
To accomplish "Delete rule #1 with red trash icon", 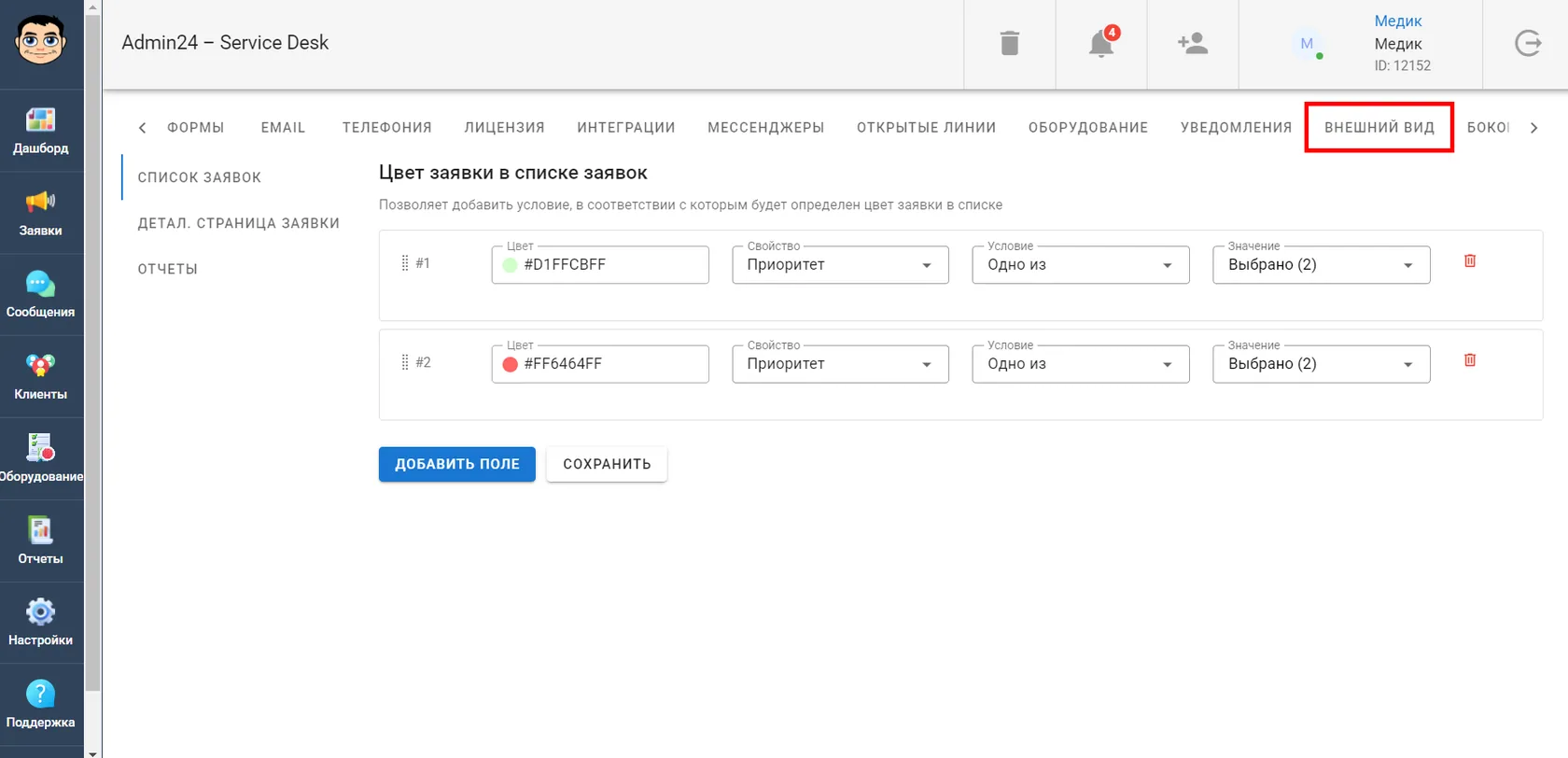I will tap(1470, 261).
